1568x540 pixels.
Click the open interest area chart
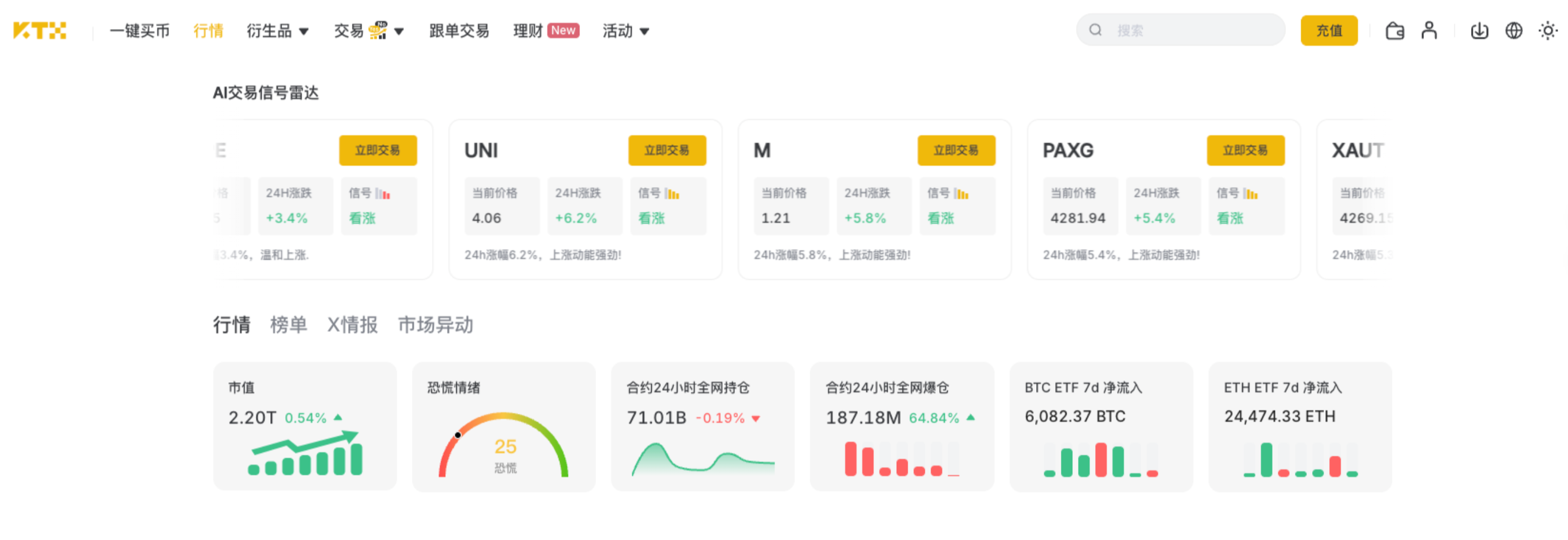pos(703,460)
